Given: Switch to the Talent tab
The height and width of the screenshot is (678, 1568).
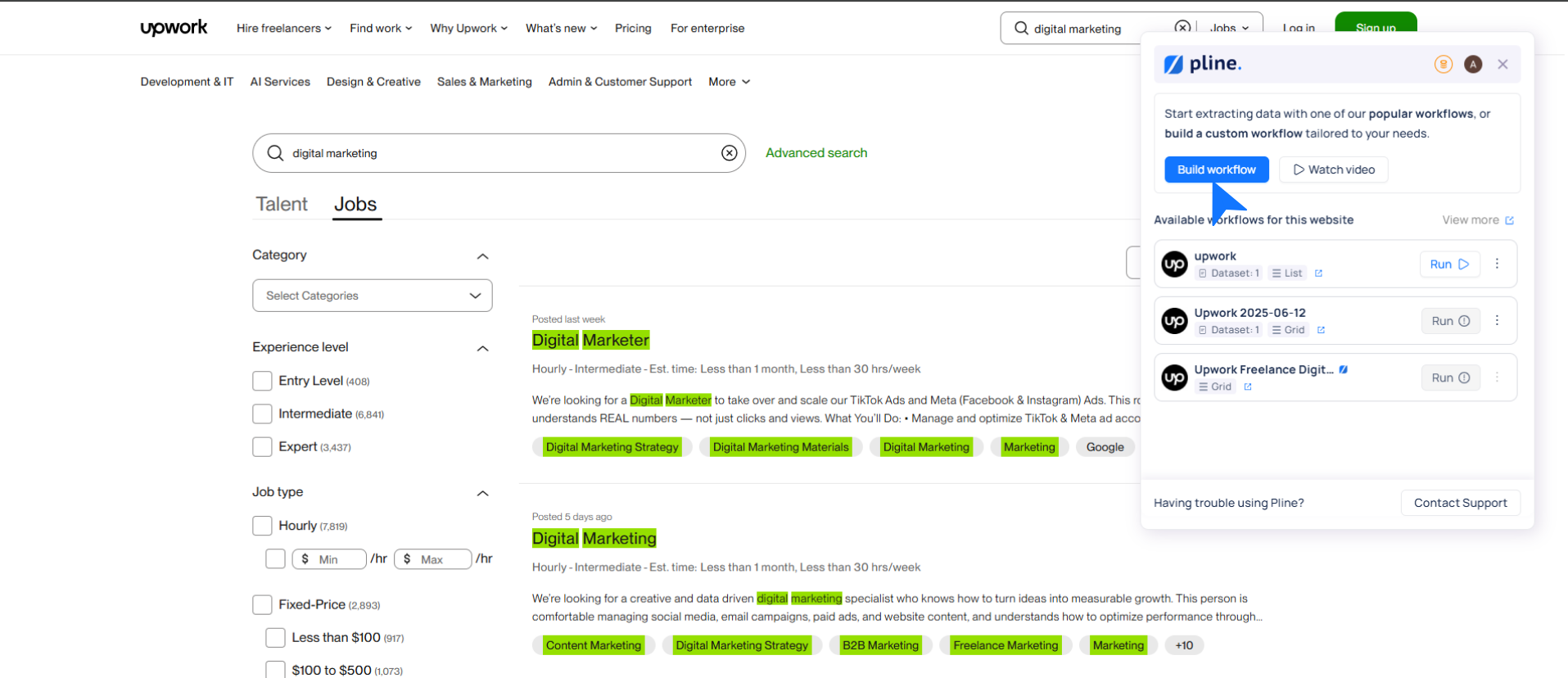Looking at the screenshot, I should [x=281, y=204].
